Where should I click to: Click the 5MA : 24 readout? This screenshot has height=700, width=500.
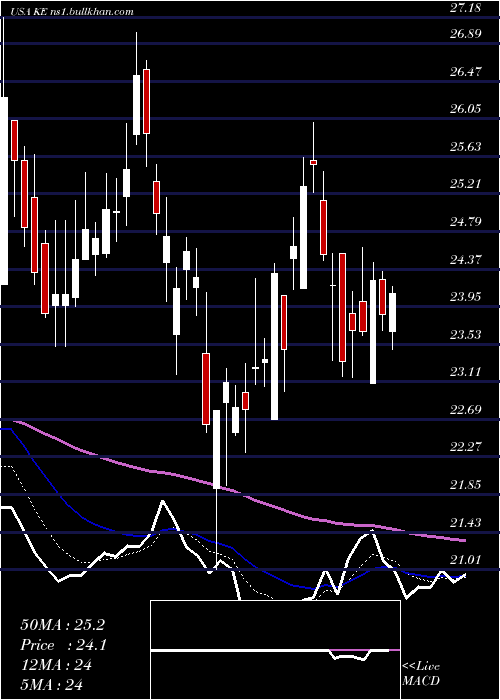51,684
